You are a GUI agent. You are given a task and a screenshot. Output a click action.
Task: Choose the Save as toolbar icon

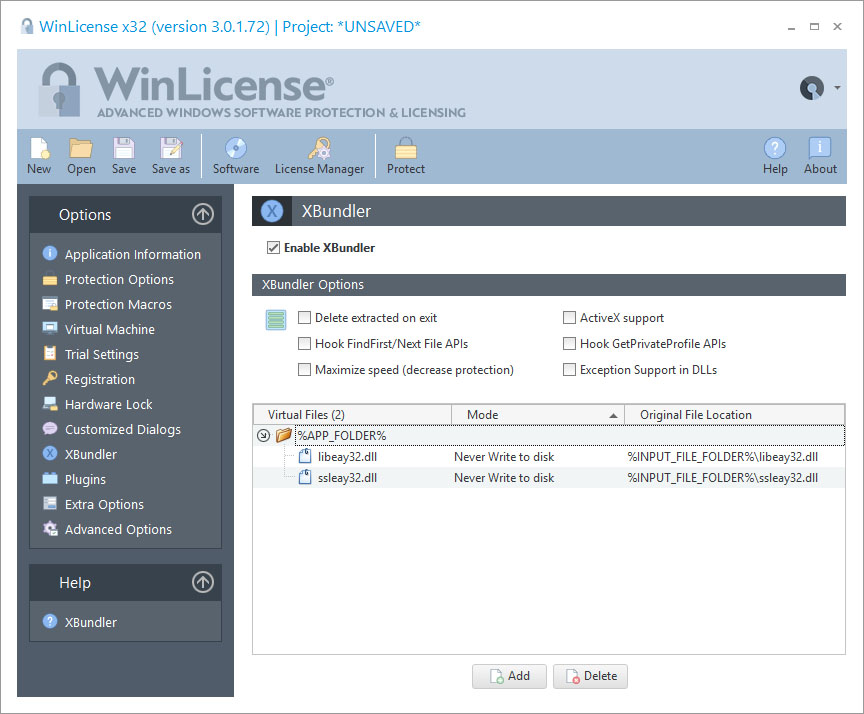point(171,156)
